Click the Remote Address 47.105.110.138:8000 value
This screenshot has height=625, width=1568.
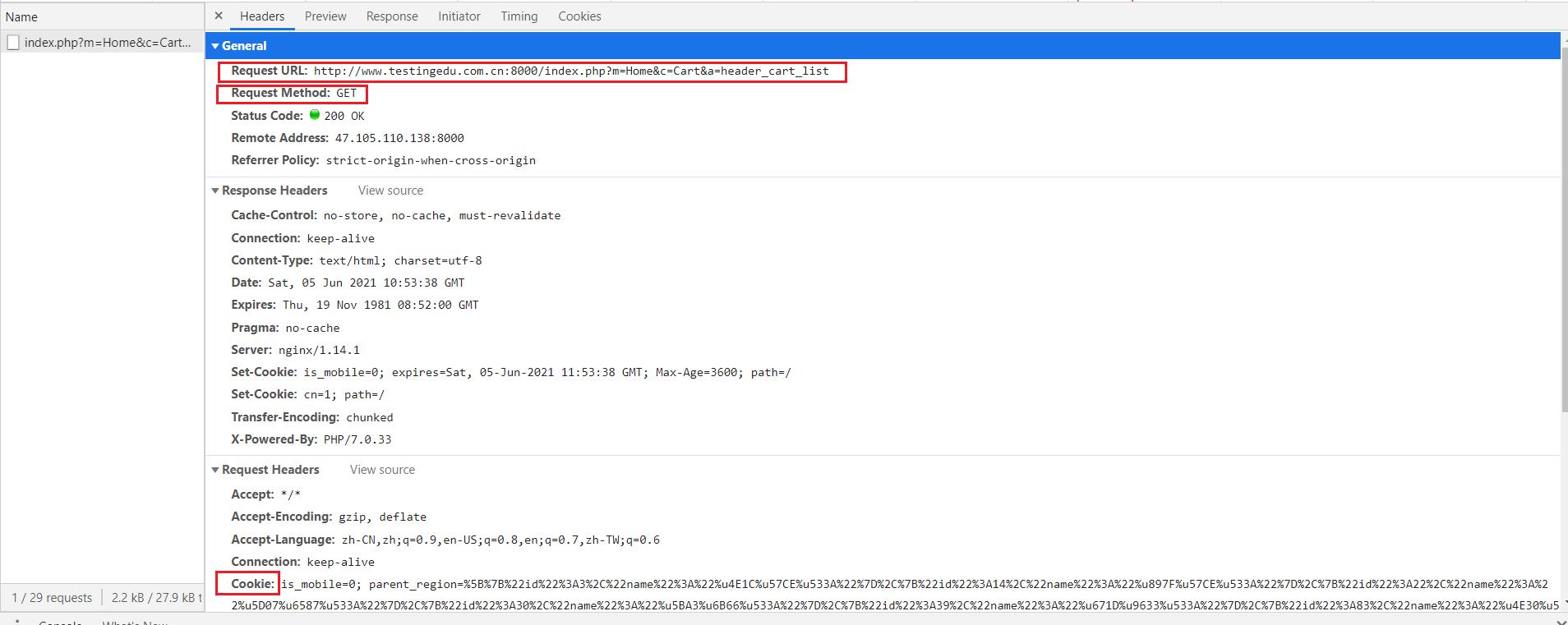pyautogui.click(x=399, y=139)
